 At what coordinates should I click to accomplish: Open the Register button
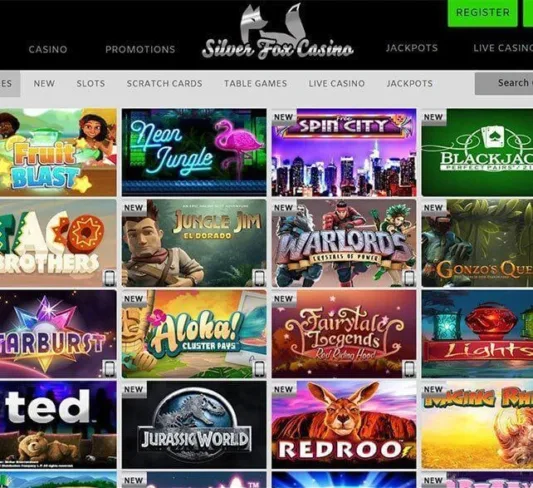coord(483,13)
